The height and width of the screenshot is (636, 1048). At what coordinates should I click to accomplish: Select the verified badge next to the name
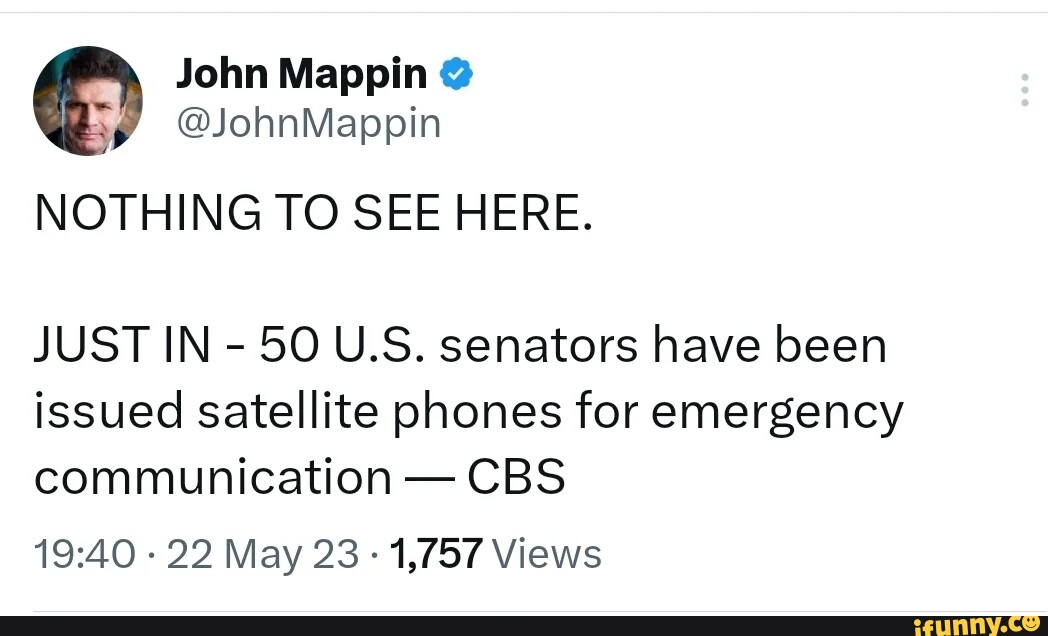tap(456, 73)
